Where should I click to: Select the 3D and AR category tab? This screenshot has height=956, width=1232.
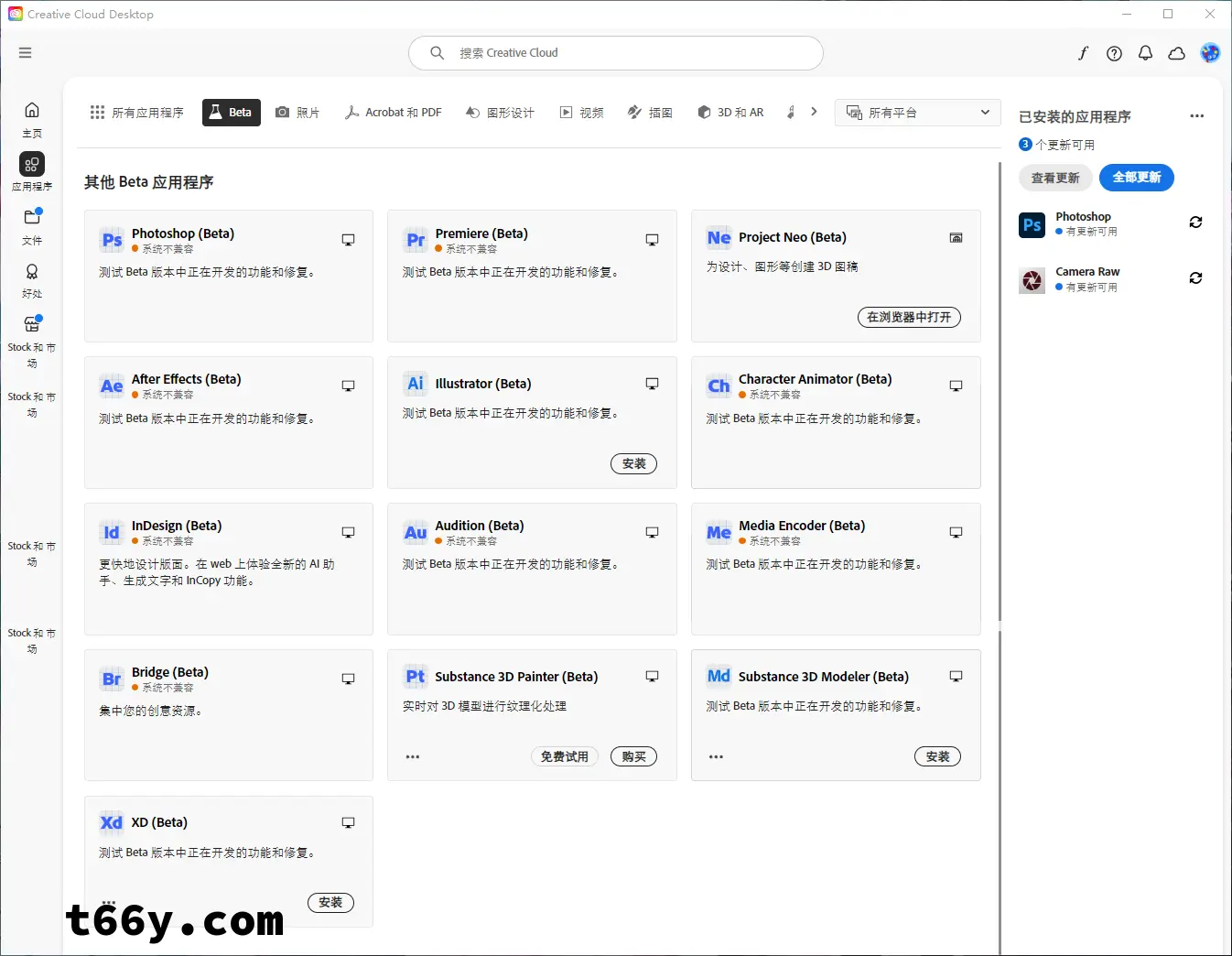click(730, 113)
